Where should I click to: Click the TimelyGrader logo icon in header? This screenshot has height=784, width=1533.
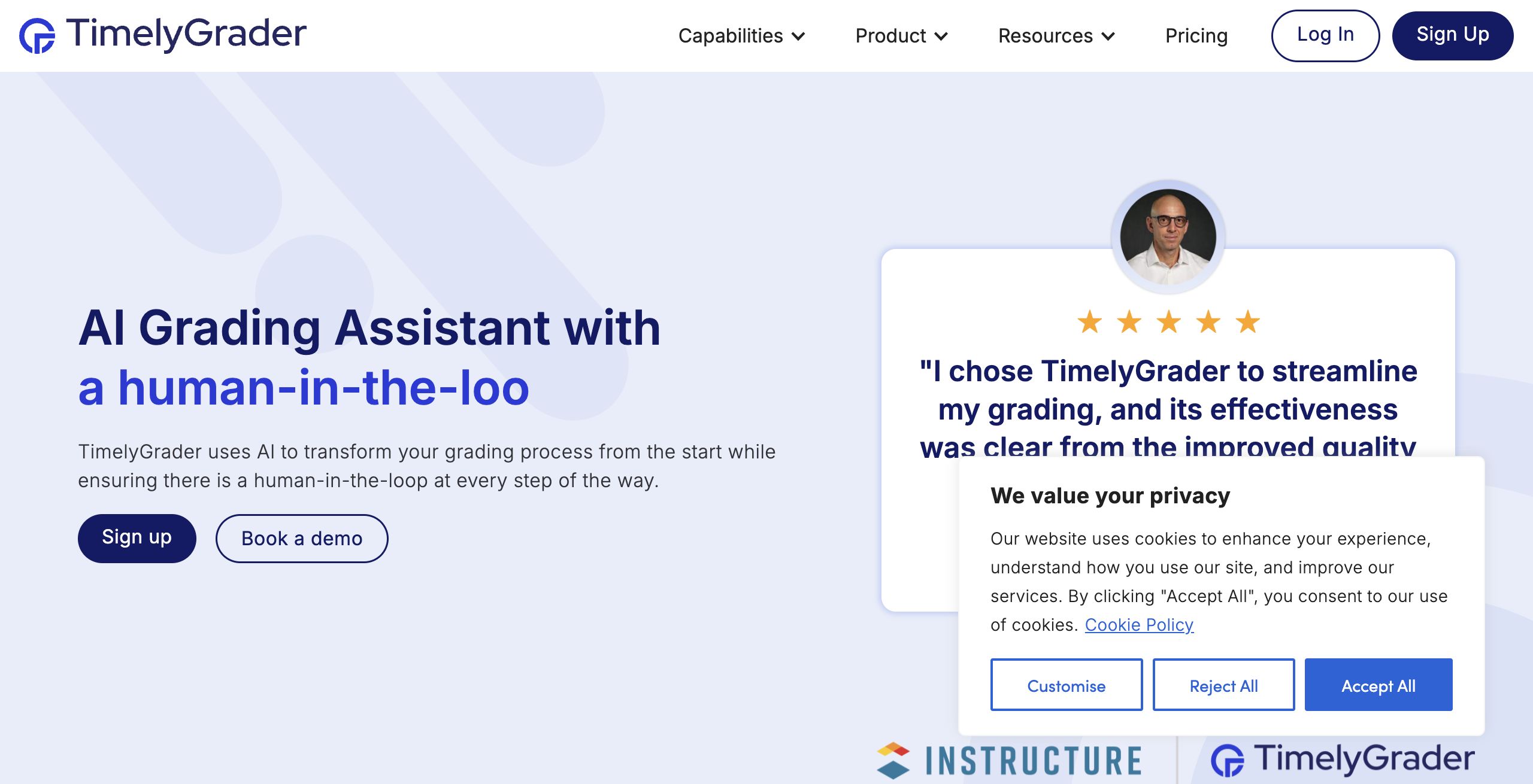[37, 36]
